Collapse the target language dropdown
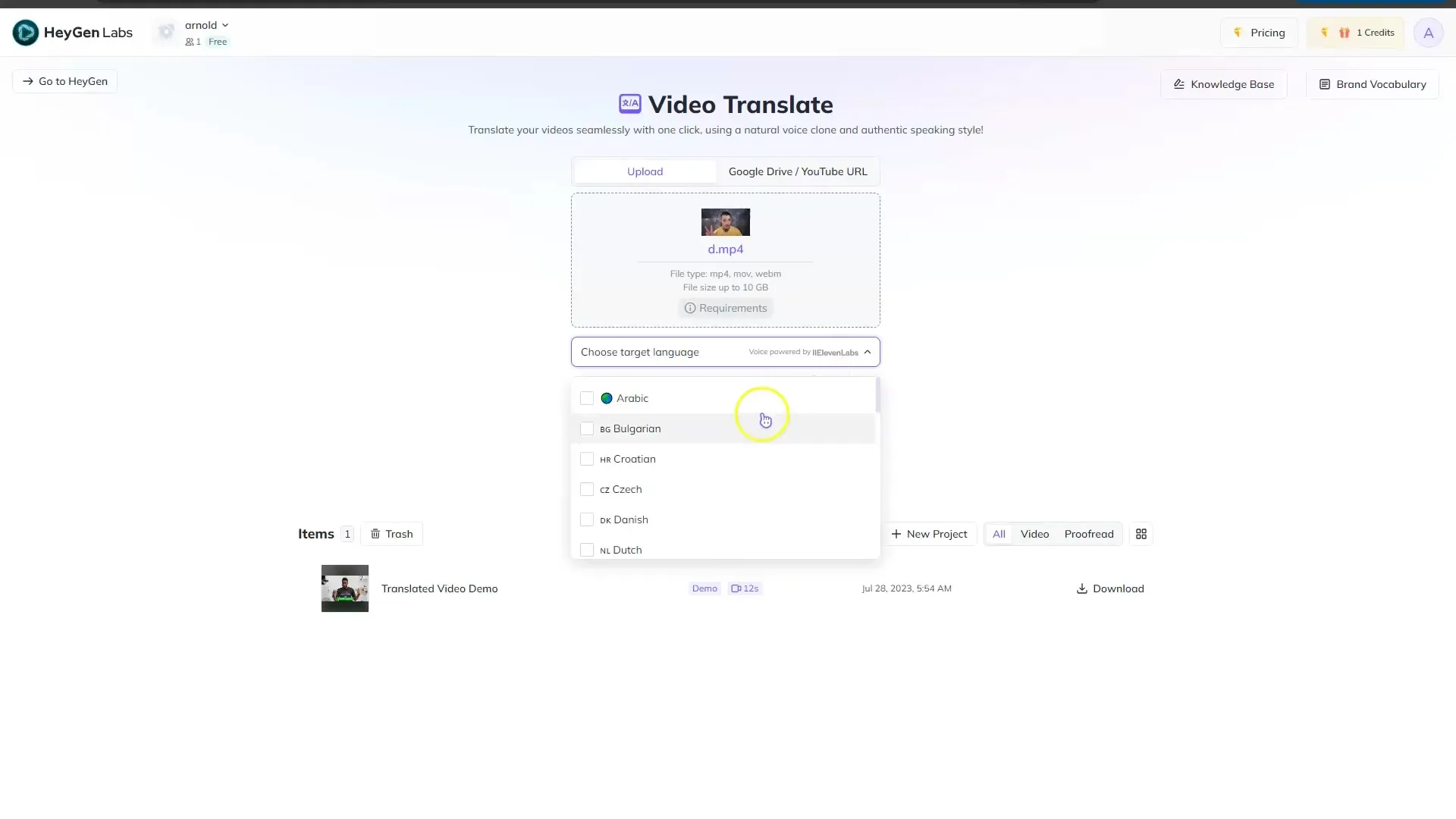The width and height of the screenshot is (1456, 819). pos(866,352)
